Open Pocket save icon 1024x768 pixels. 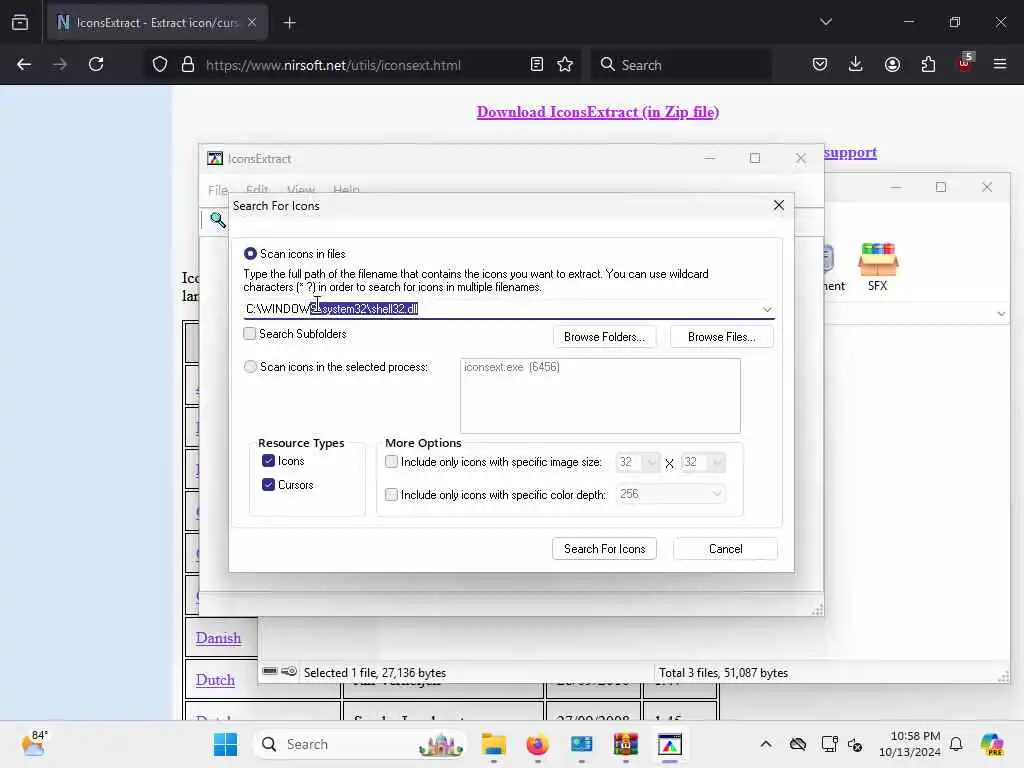coord(820,64)
